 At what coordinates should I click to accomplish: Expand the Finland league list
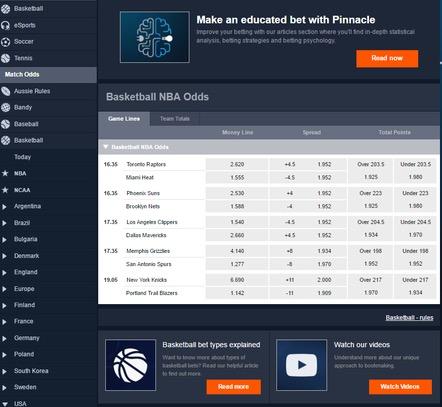point(4,305)
